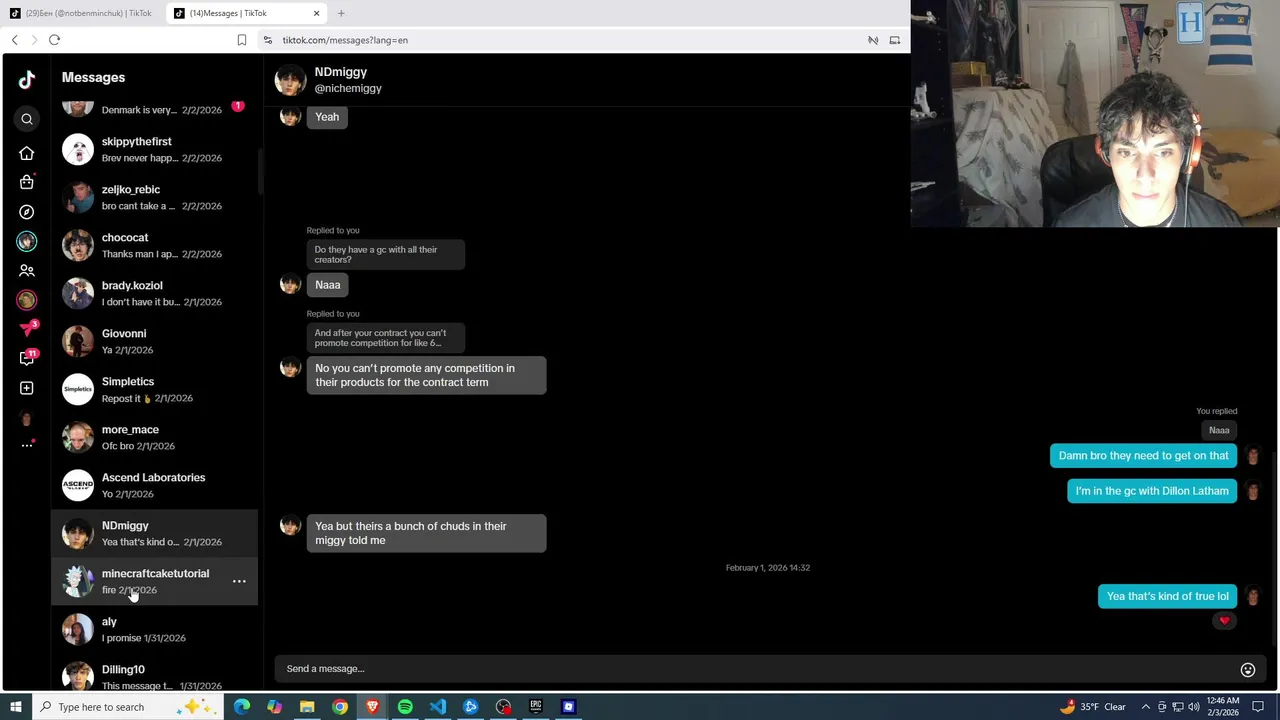1280x720 pixels.
Task: Click the Windows Start button
Action: [x=15, y=707]
